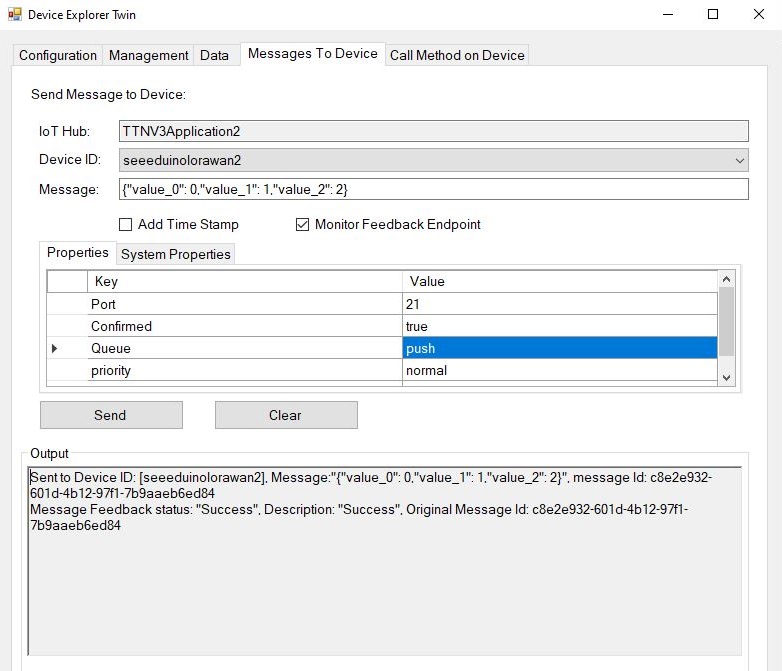Uncheck Monitor Feedback Endpoint checkbox
This screenshot has height=671, width=782.
(303, 225)
